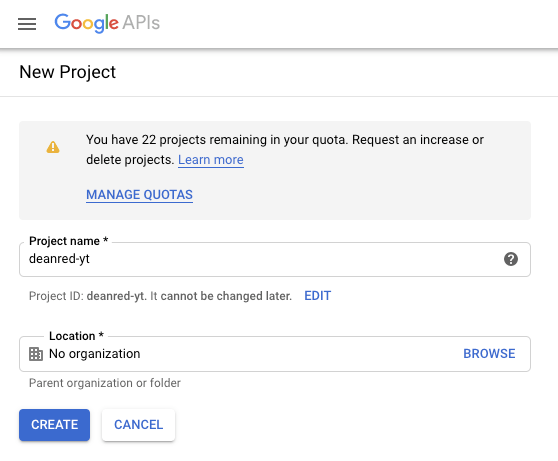
Task: Open the Project name help icon
Action: pos(511,259)
